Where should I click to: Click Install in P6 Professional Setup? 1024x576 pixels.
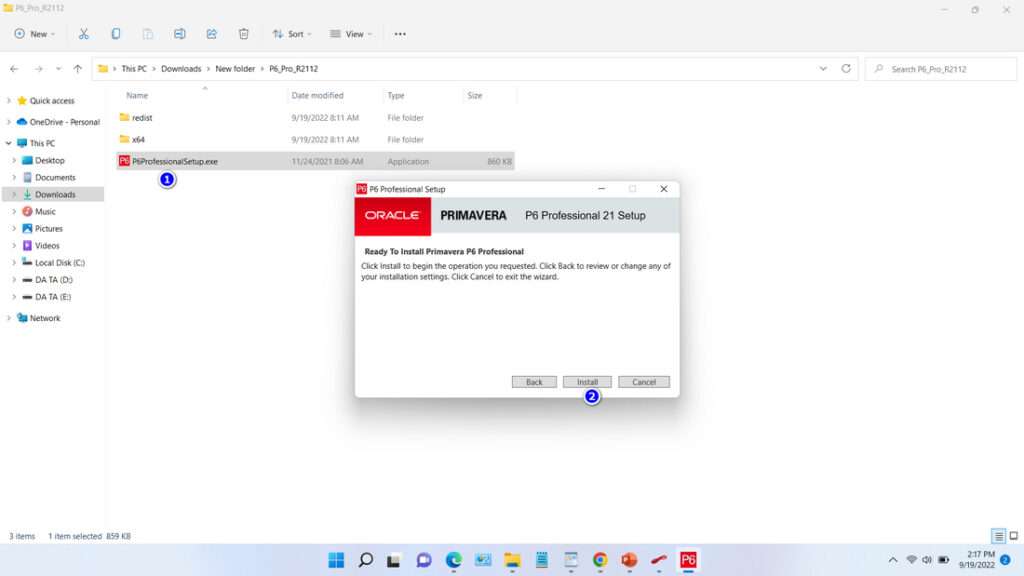[587, 382]
